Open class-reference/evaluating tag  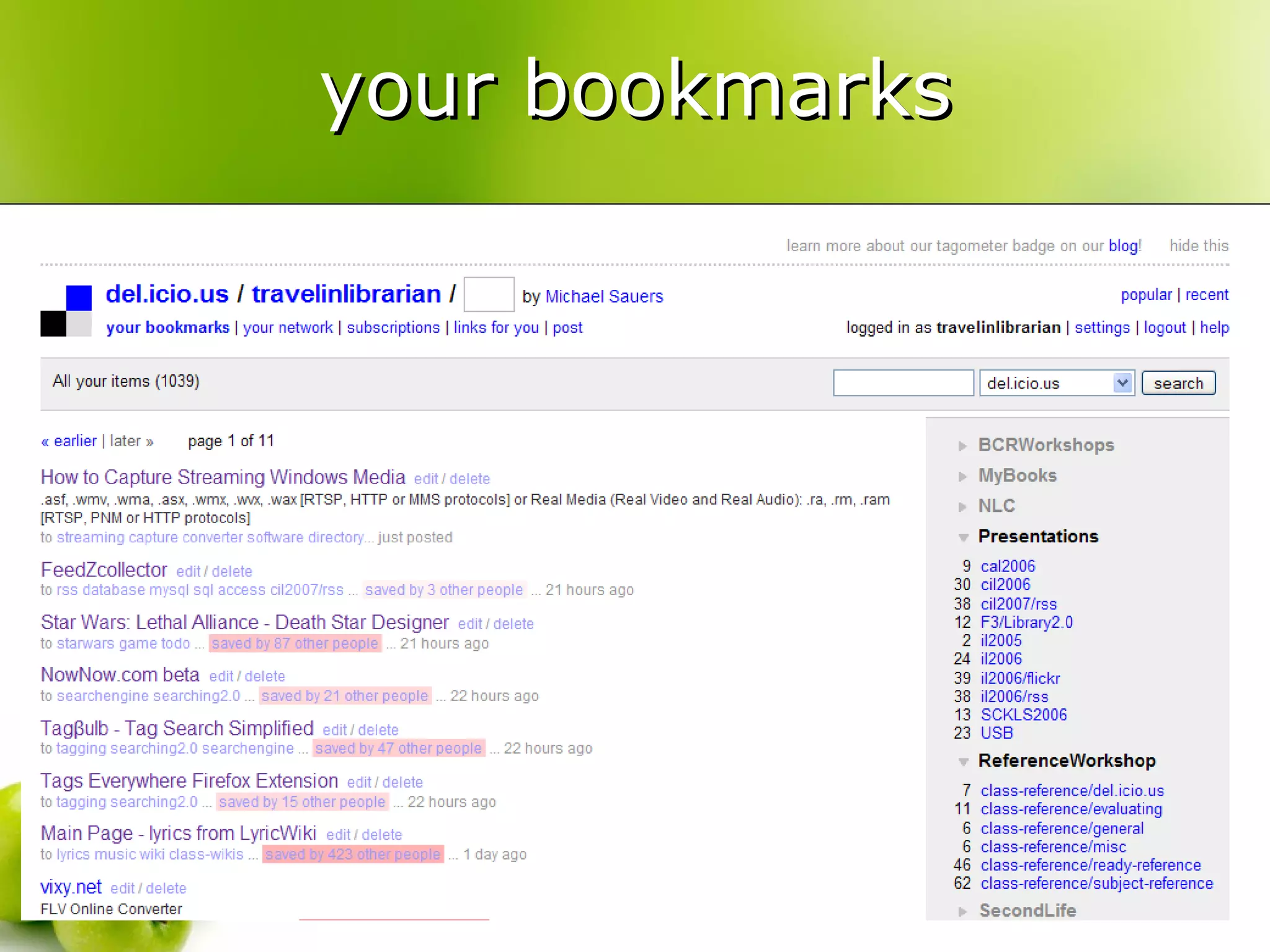tap(1072, 809)
